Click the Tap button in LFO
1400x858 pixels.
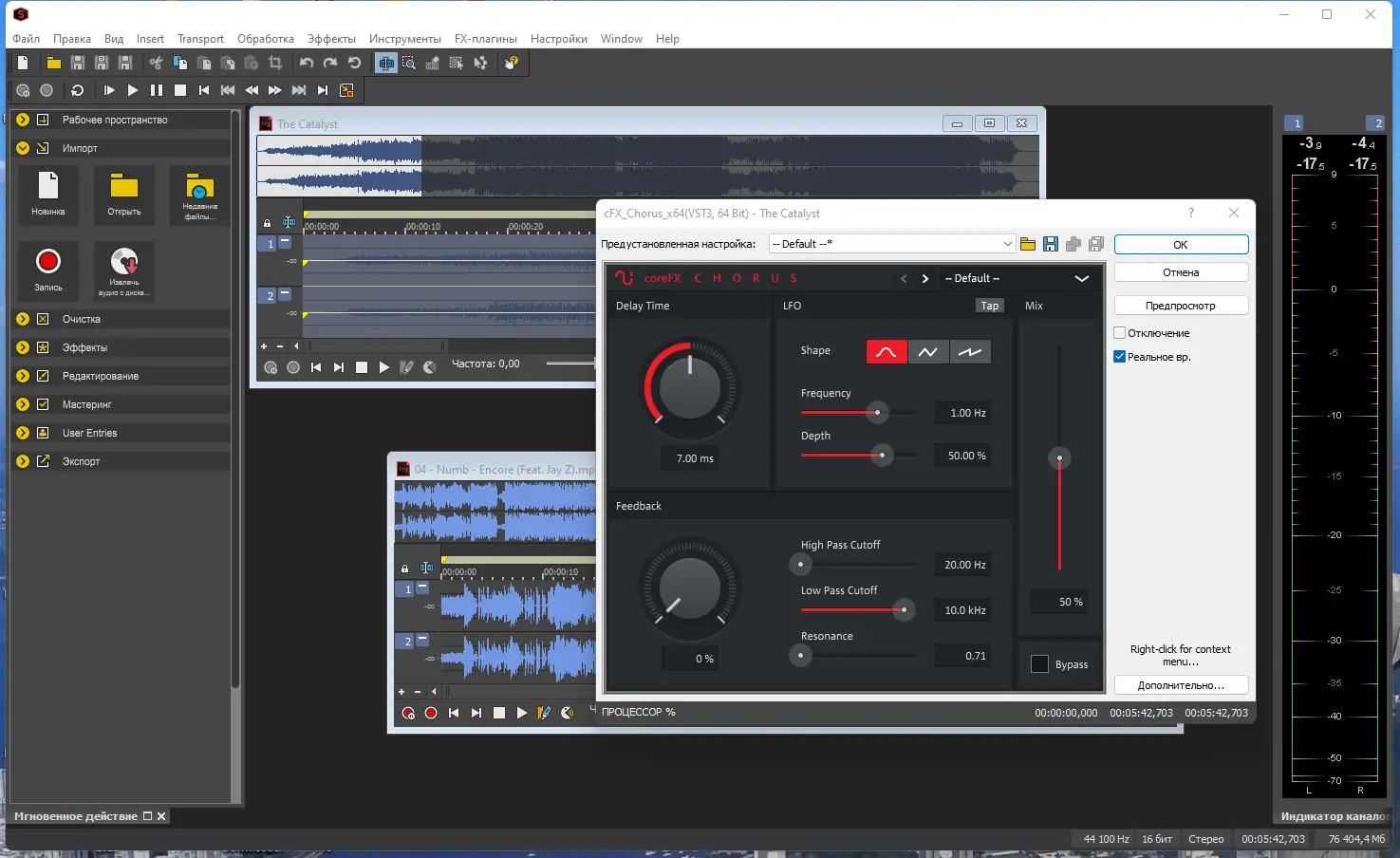(x=989, y=306)
